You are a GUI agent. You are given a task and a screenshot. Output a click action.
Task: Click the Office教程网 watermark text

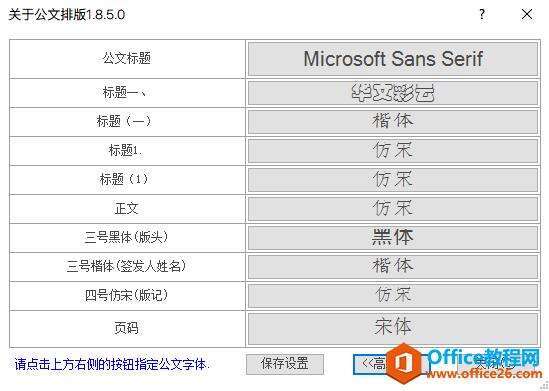(484, 358)
